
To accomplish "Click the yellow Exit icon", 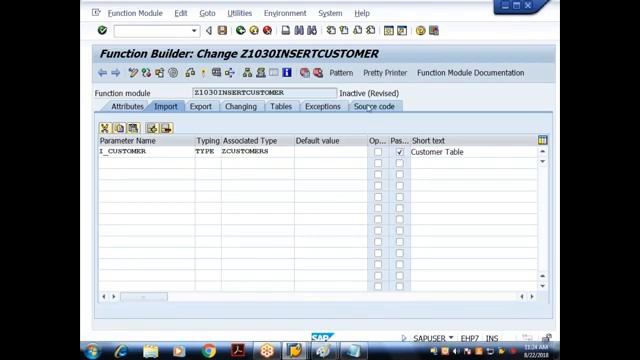I will pyautogui.click(x=254, y=30).
